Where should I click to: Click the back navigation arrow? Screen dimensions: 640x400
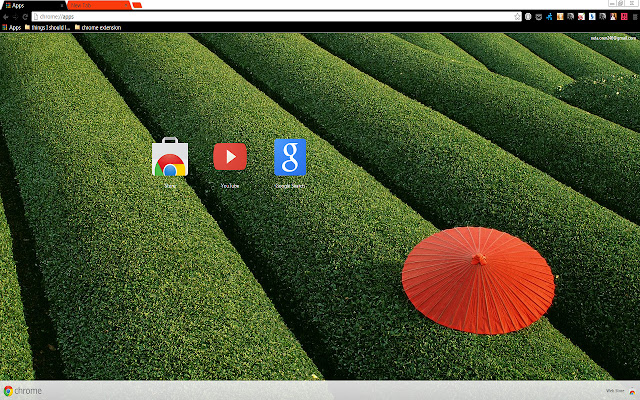click(5, 17)
